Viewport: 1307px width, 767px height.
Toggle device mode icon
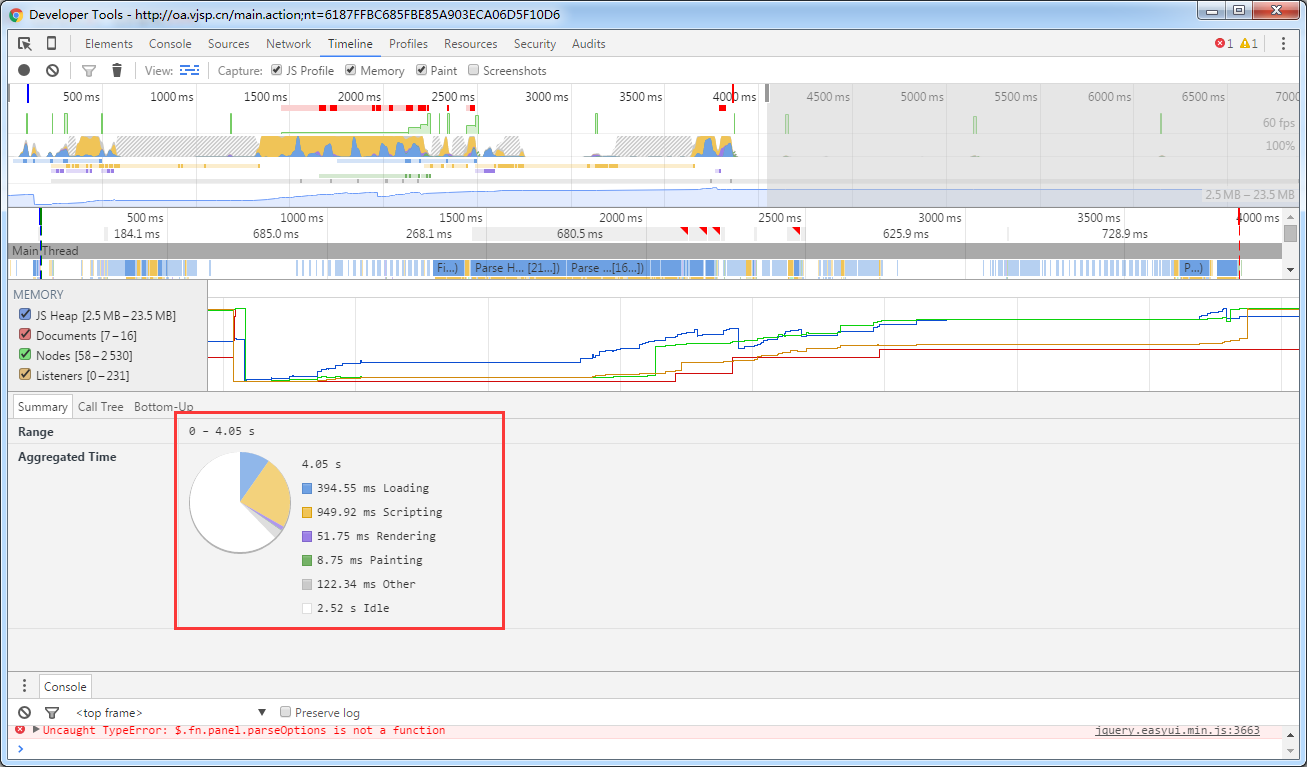point(52,44)
